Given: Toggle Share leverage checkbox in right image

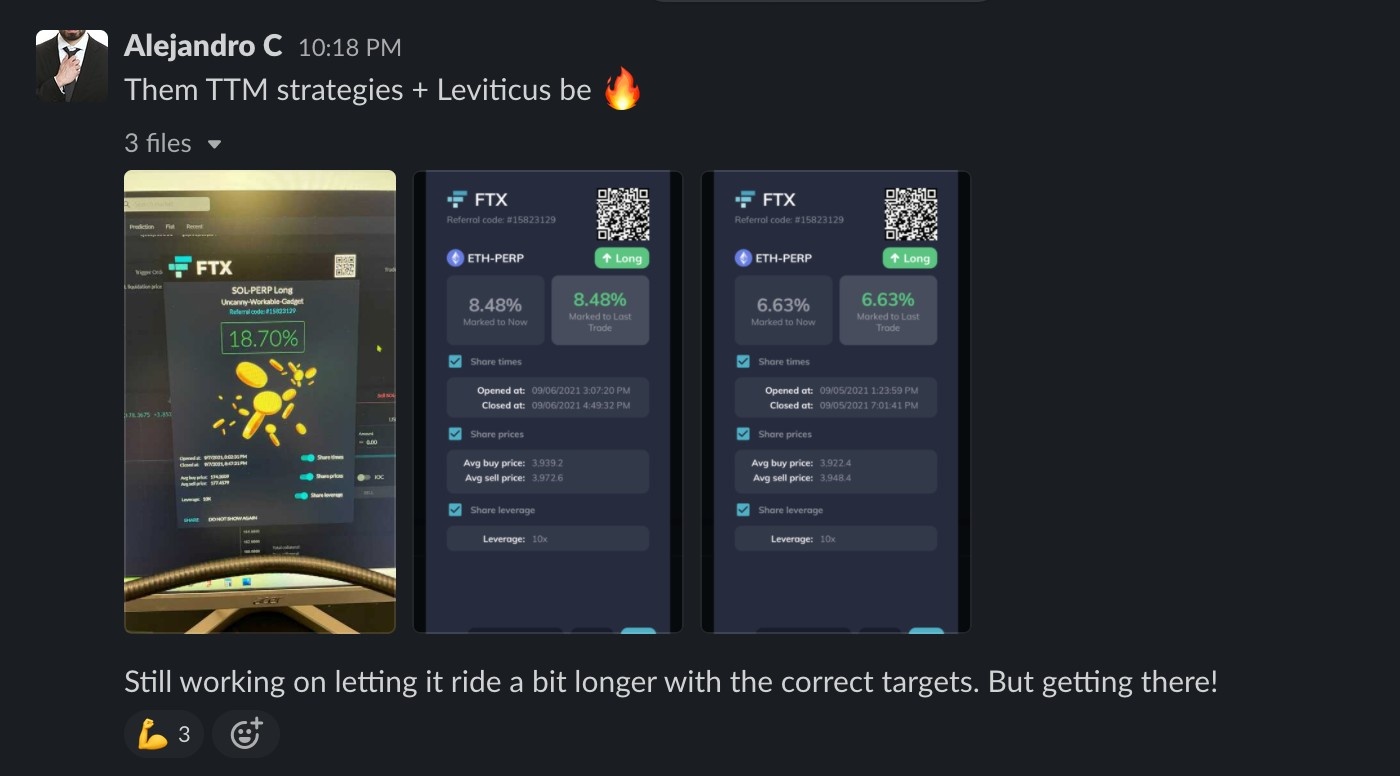Looking at the screenshot, I should click(743, 510).
